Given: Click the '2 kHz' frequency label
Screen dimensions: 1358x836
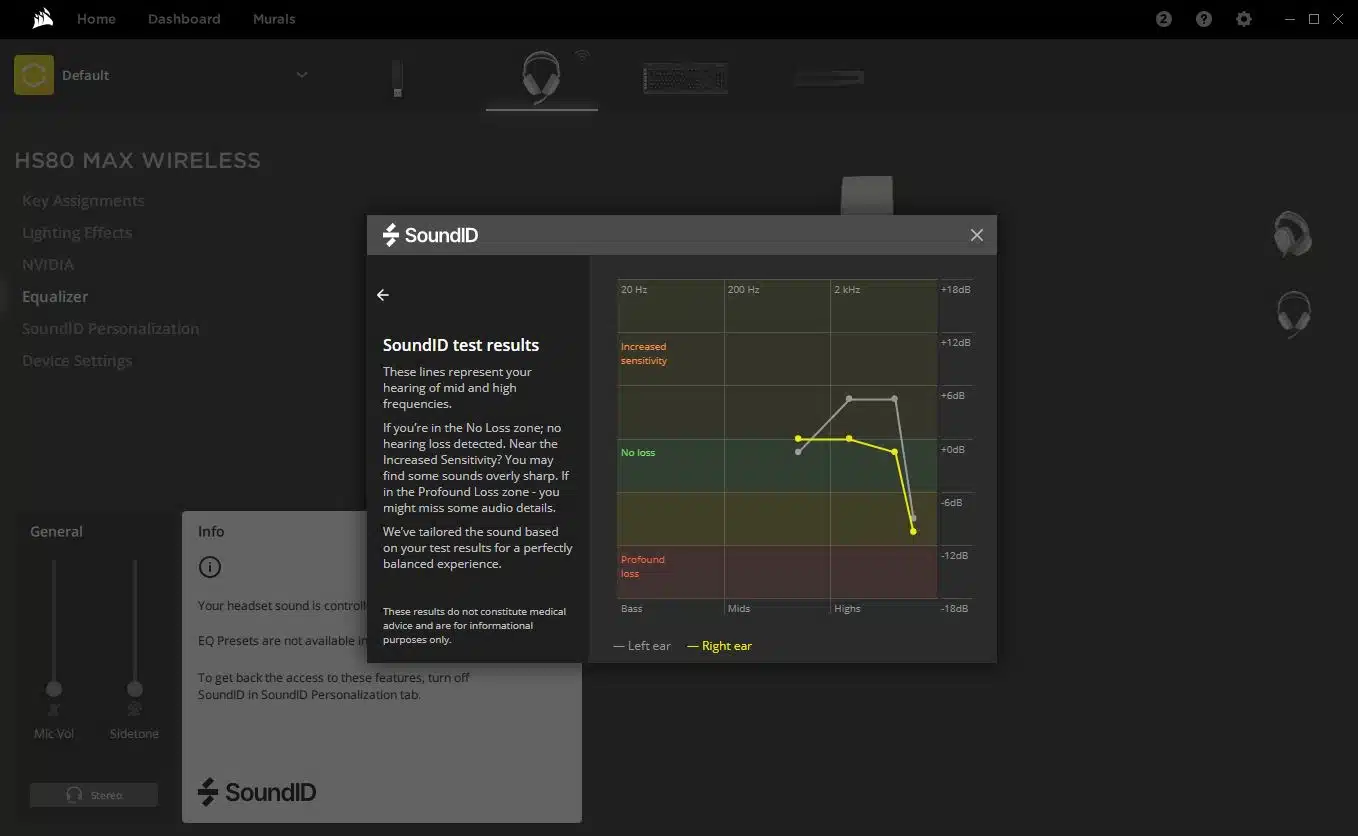Looking at the screenshot, I should [x=847, y=290].
